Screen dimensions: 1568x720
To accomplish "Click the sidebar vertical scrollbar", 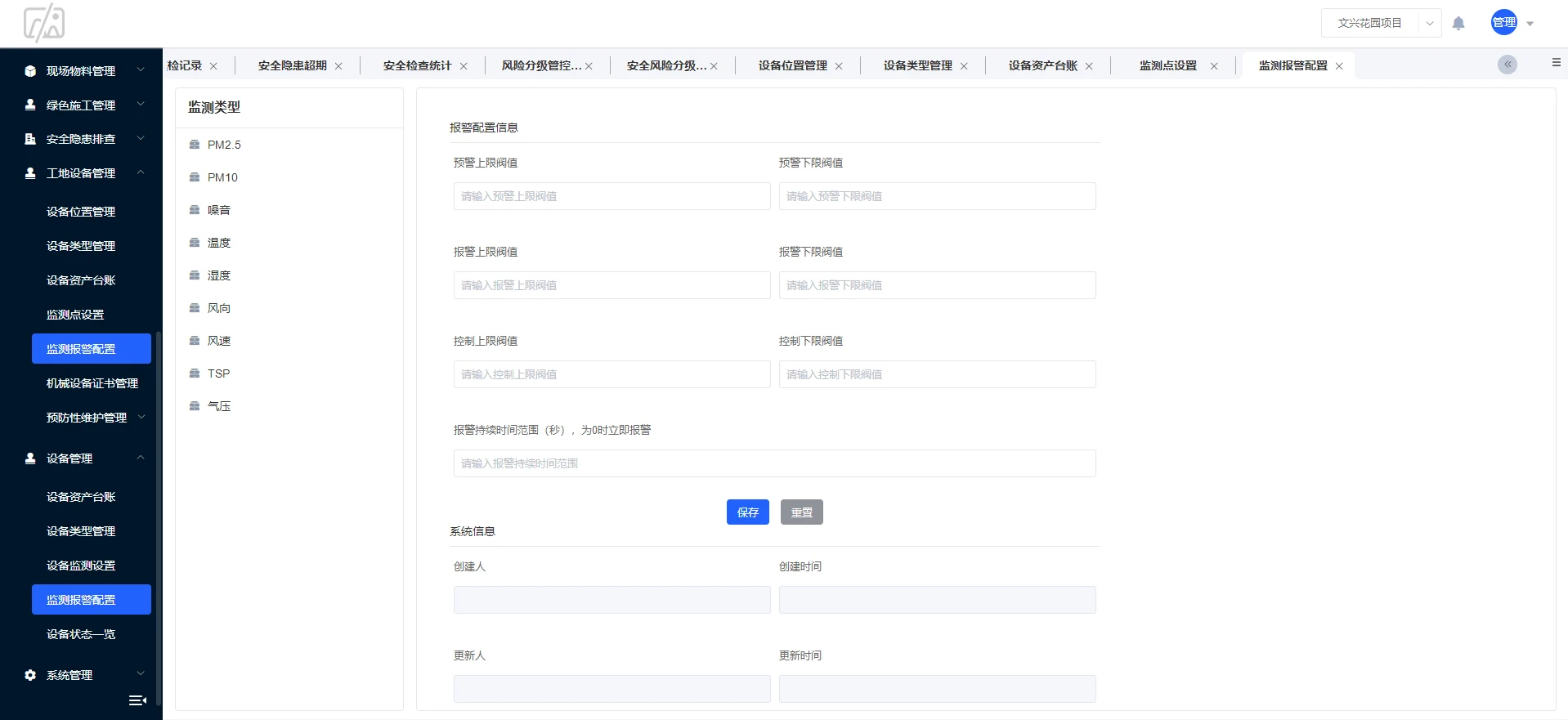I will [x=159, y=519].
